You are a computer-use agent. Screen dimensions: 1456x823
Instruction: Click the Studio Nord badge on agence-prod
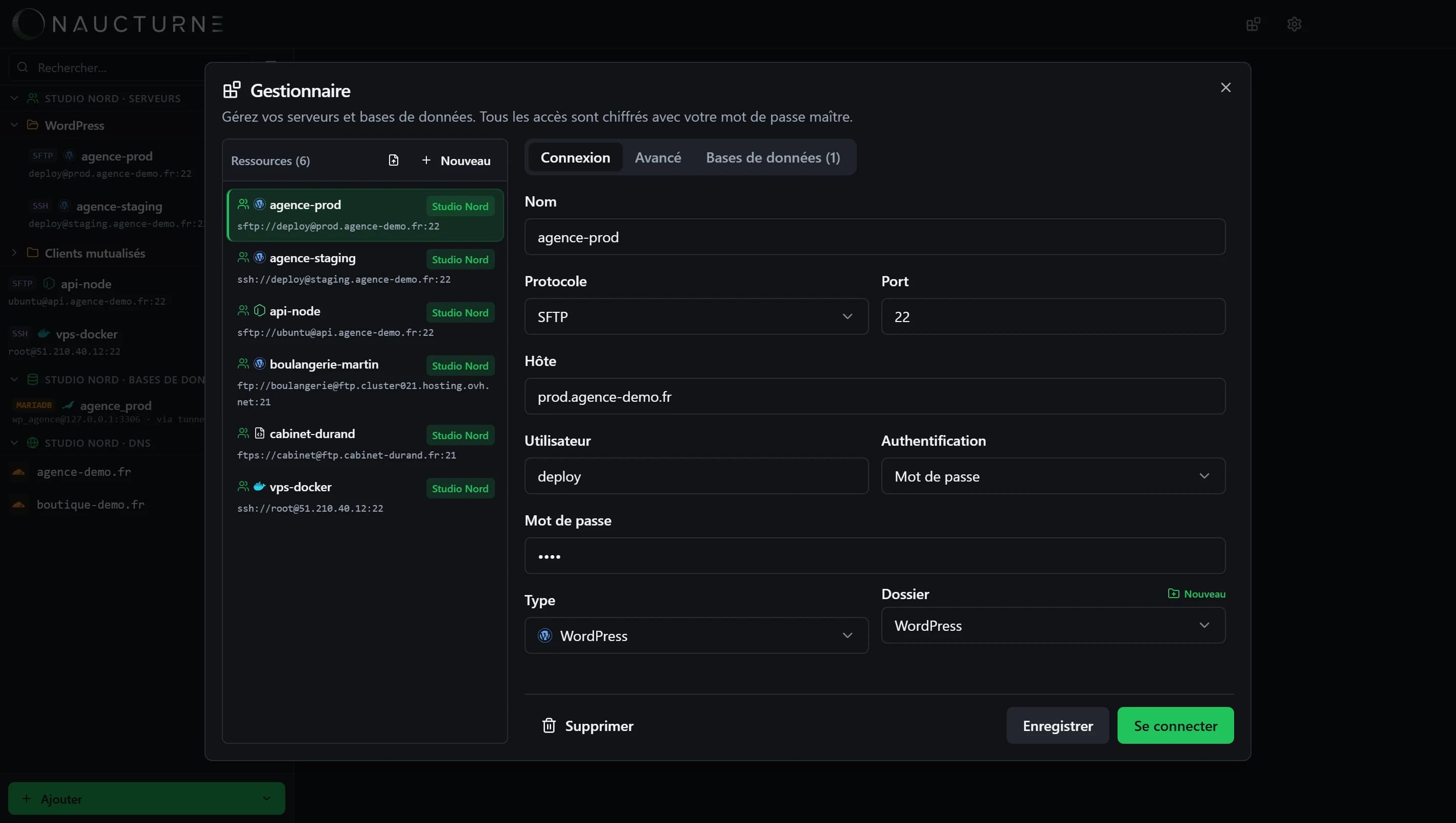[x=460, y=207]
